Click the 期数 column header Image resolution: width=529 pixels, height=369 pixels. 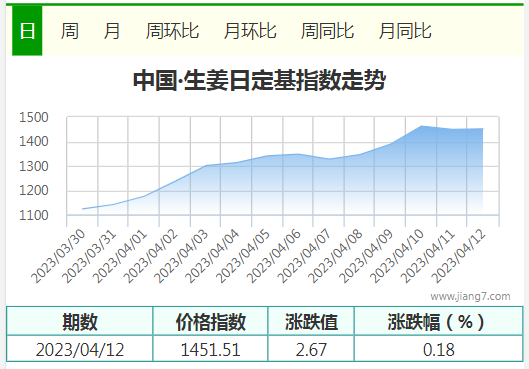[80, 321]
